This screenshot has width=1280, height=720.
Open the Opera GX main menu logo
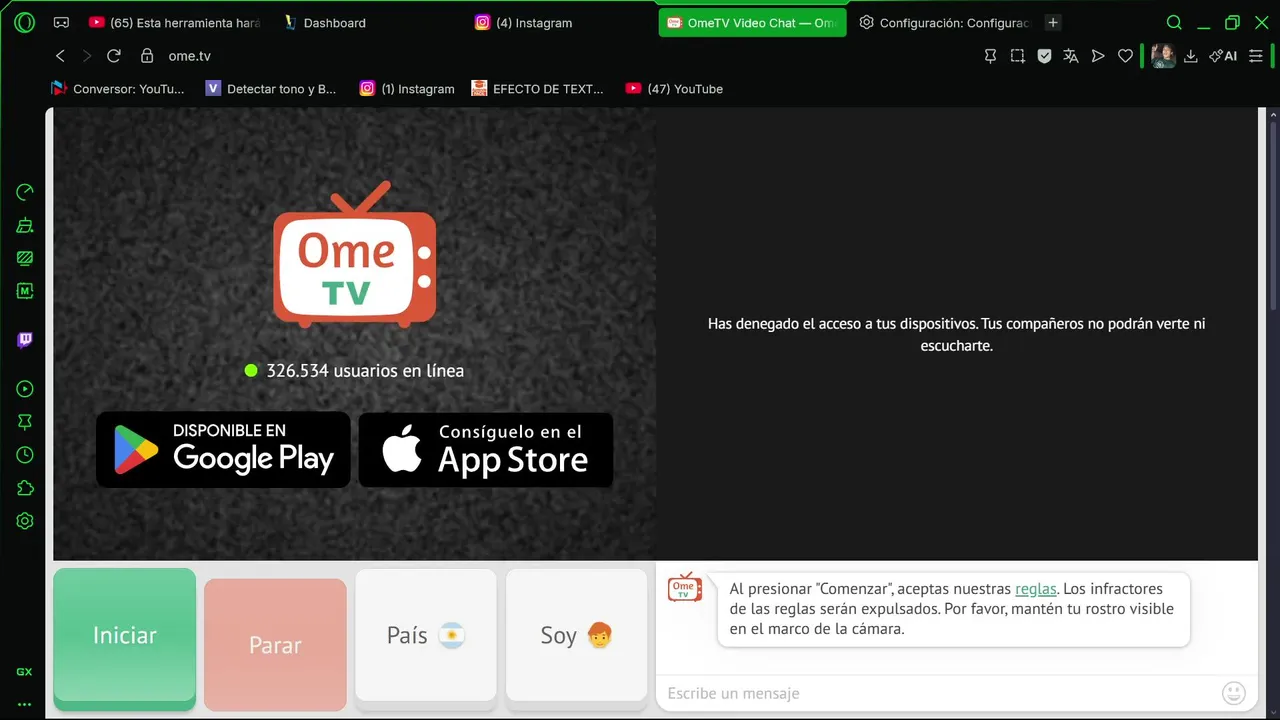point(25,22)
